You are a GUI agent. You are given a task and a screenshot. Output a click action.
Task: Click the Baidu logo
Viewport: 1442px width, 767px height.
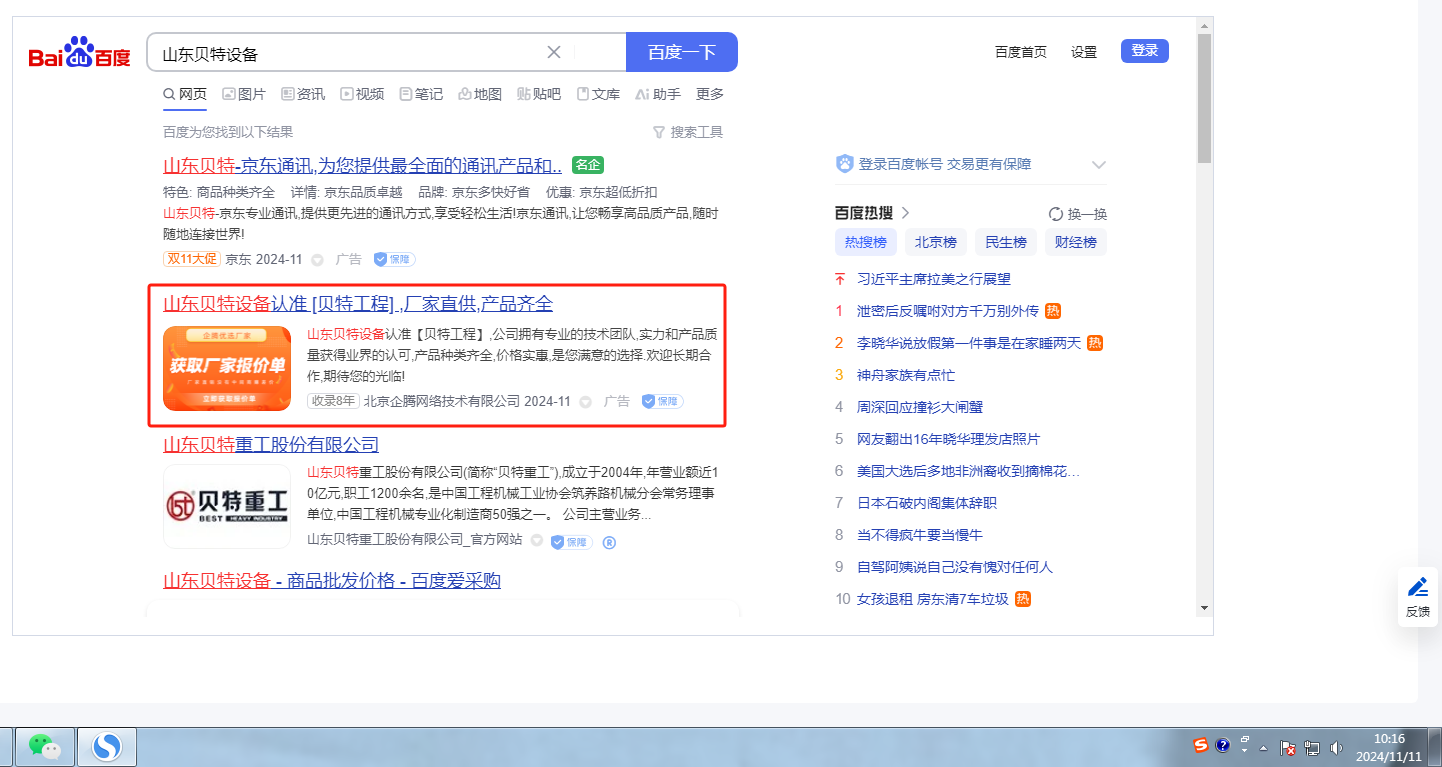click(80, 53)
